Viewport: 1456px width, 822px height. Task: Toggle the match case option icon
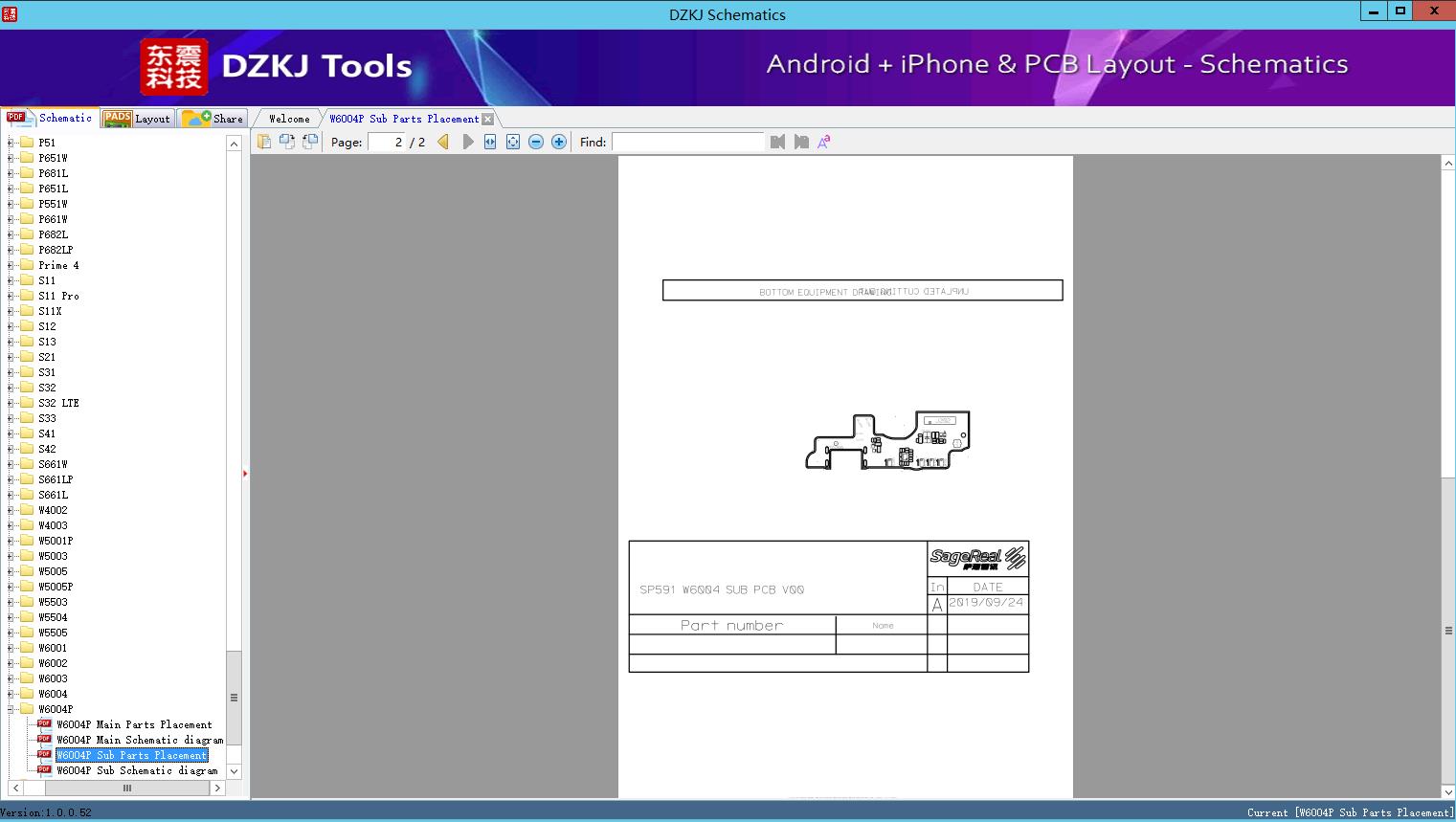coord(823,142)
